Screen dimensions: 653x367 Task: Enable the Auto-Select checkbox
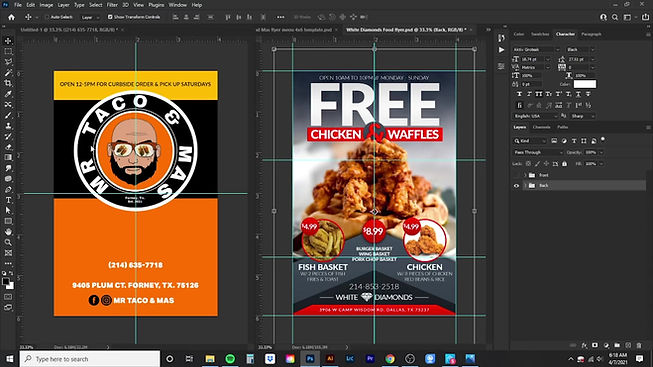(x=47, y=17)
